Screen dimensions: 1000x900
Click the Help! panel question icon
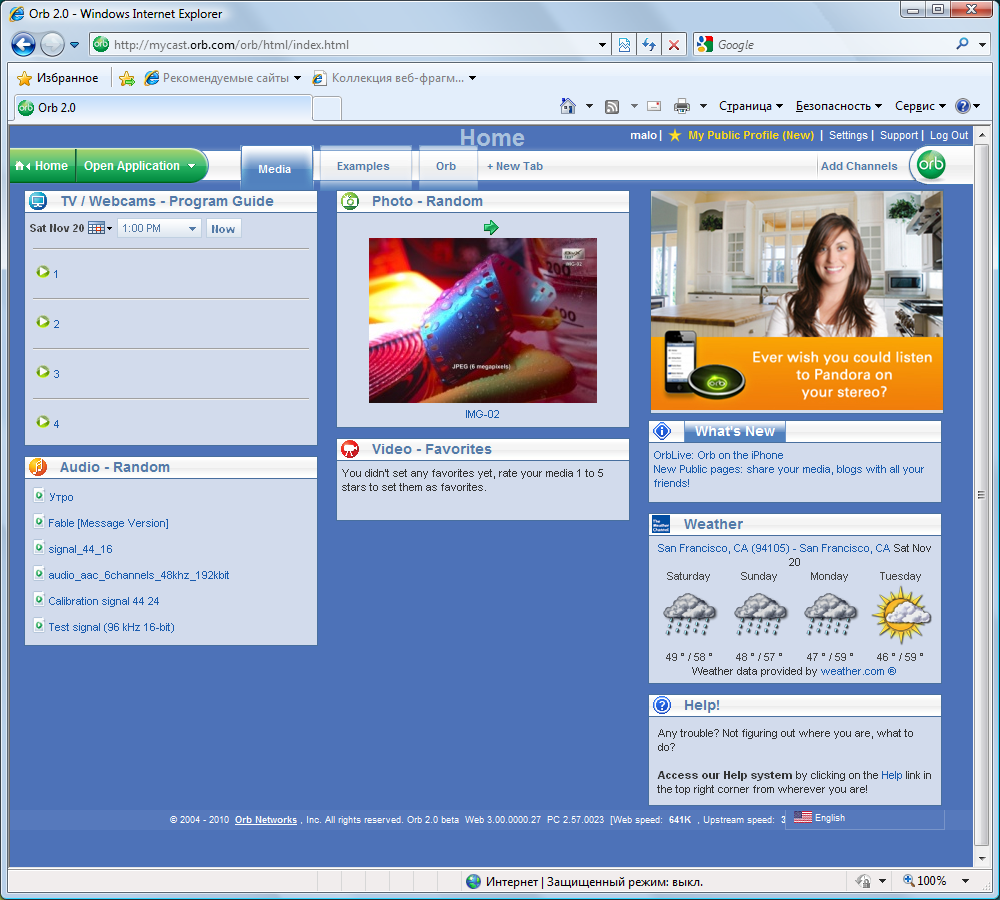[663, 705]
